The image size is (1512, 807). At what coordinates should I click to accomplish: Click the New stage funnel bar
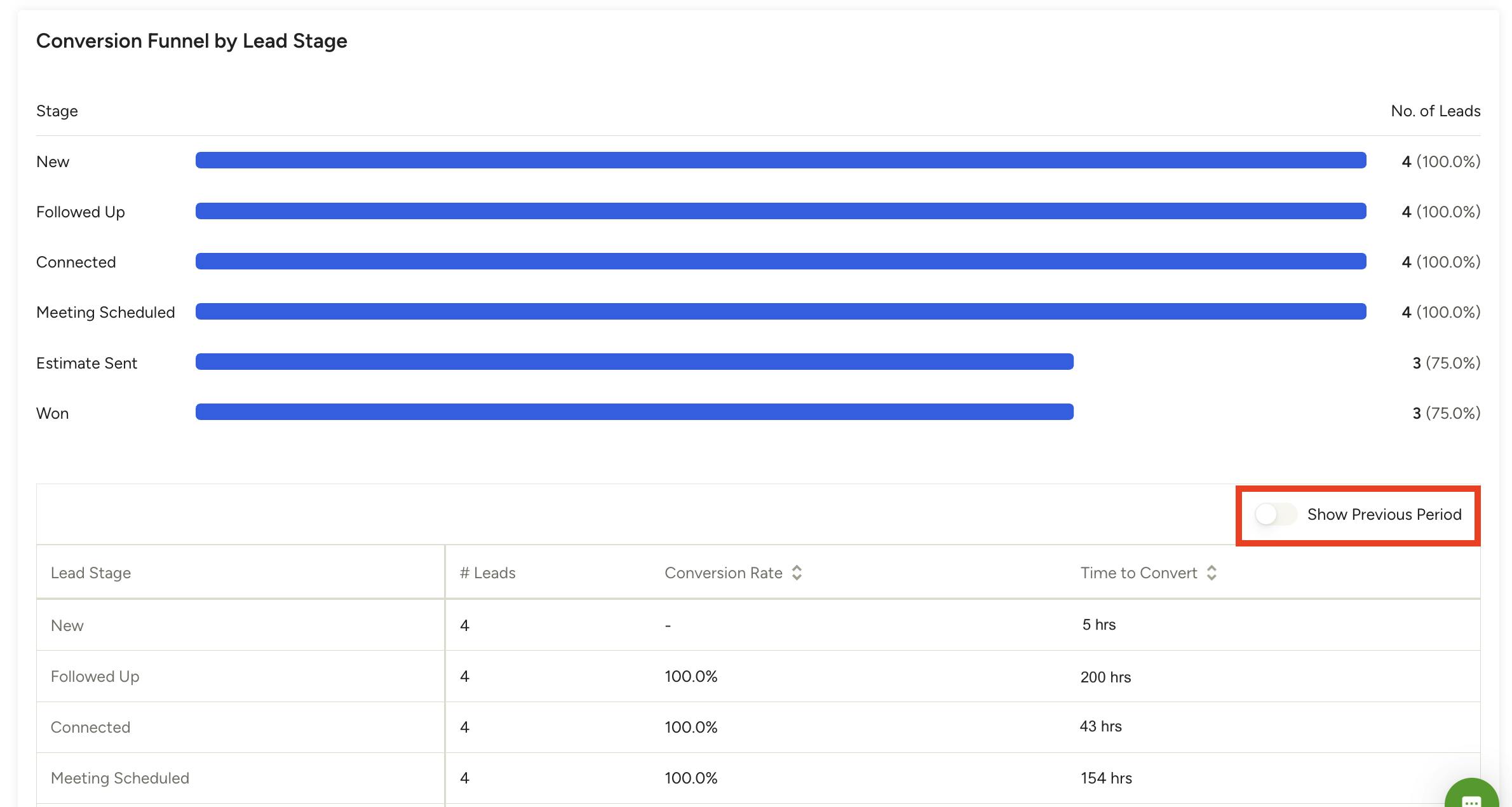(780, 160)
